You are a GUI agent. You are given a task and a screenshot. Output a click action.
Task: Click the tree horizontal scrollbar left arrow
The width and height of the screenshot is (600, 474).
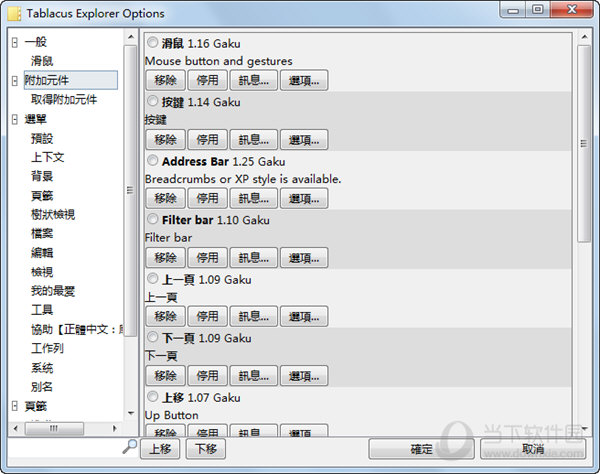click(x=15, y=428)
